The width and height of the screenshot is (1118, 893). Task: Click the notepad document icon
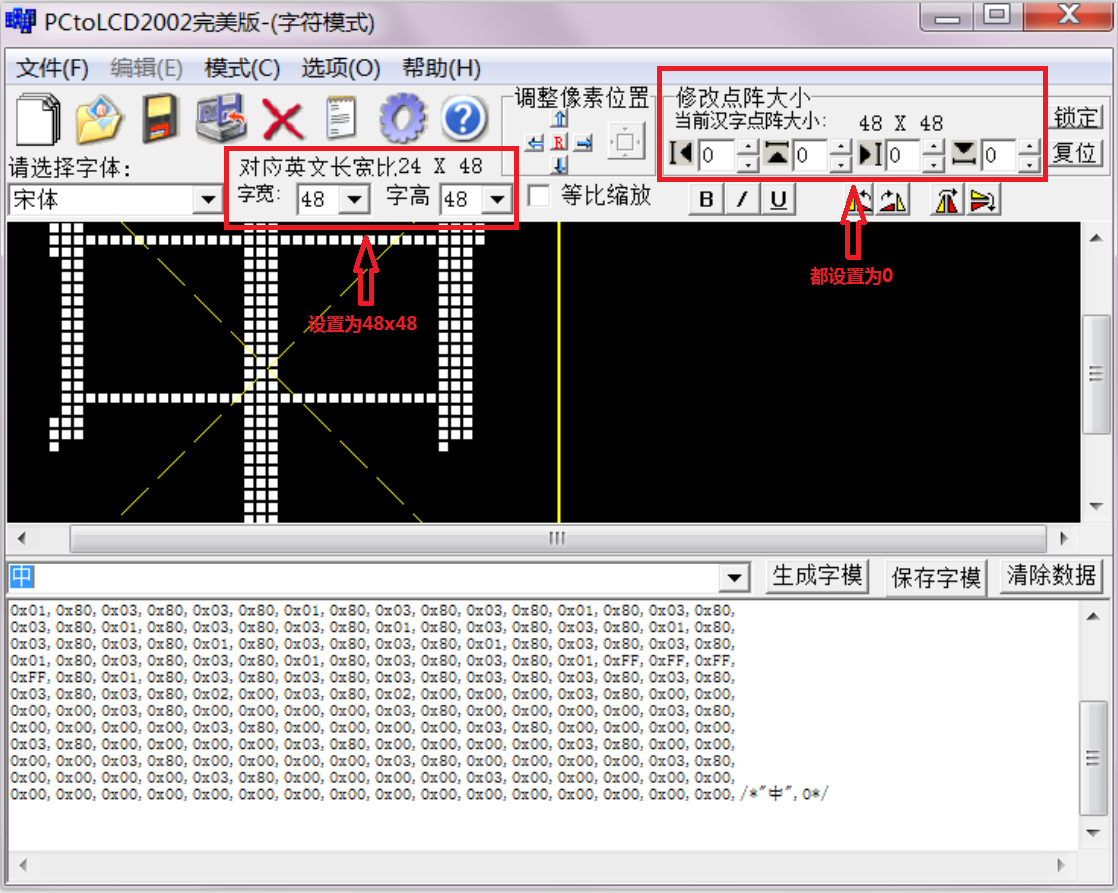point(342,119)
